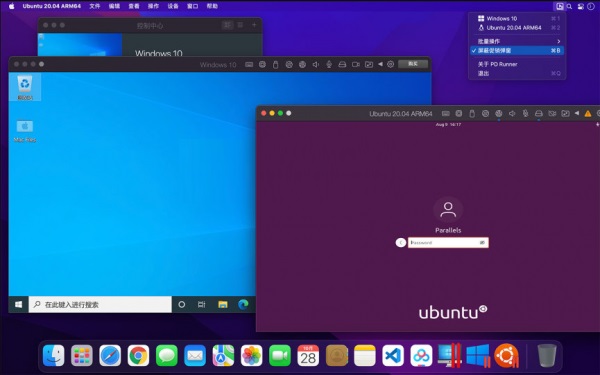Open network globe icon in Windows 10 toolbar
The image size is (600, 375).
click(x=302, y=64)
